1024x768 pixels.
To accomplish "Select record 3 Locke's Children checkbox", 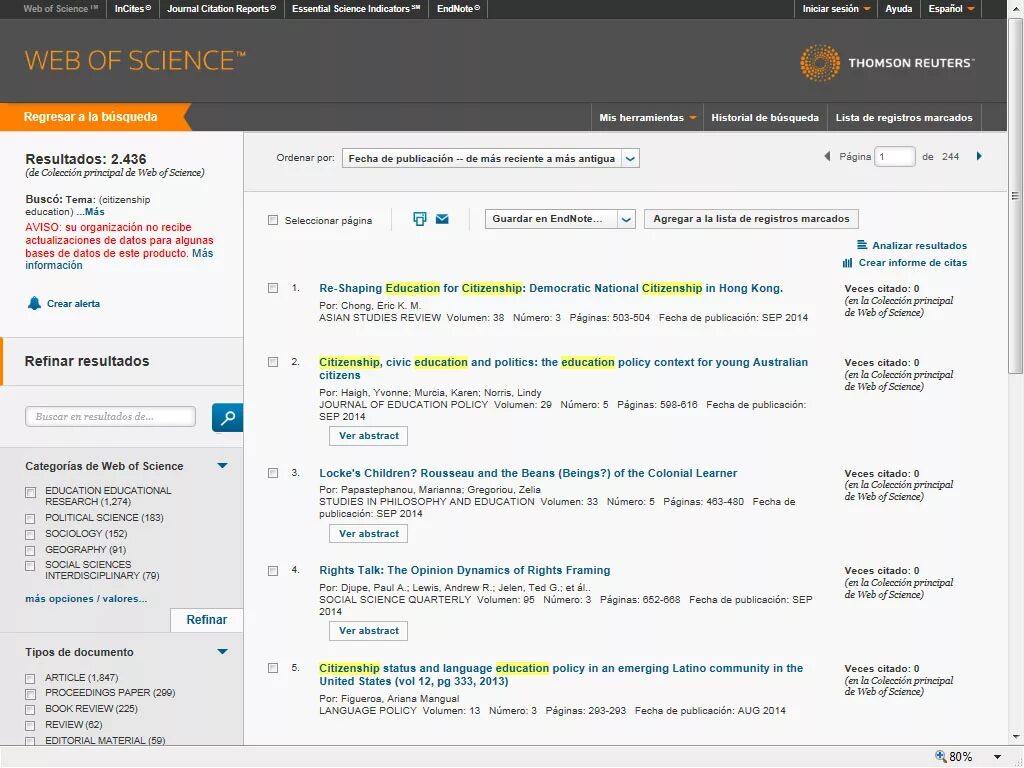I will pos(273,473).
